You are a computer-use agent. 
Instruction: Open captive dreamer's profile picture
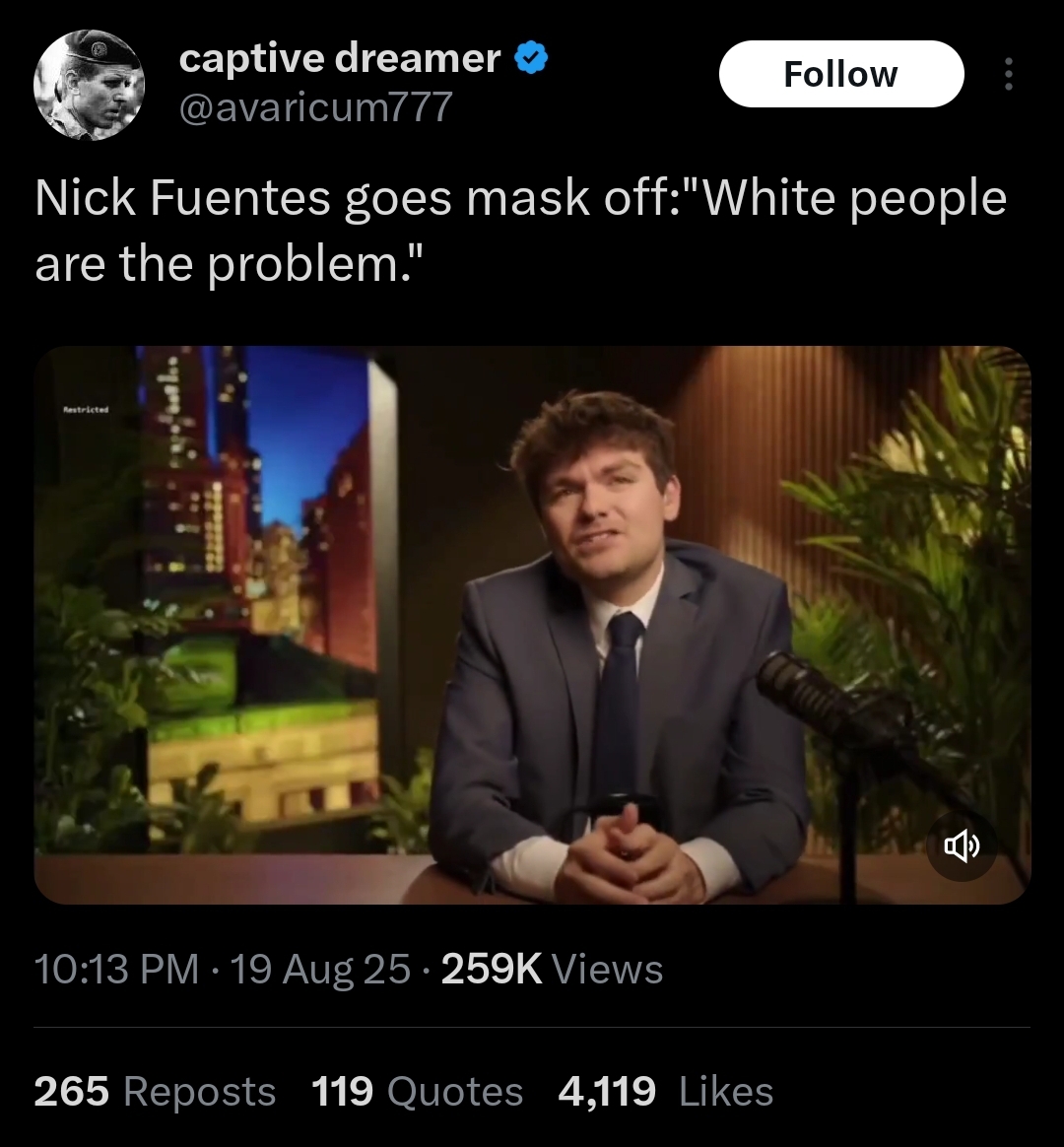pos(90,85)
